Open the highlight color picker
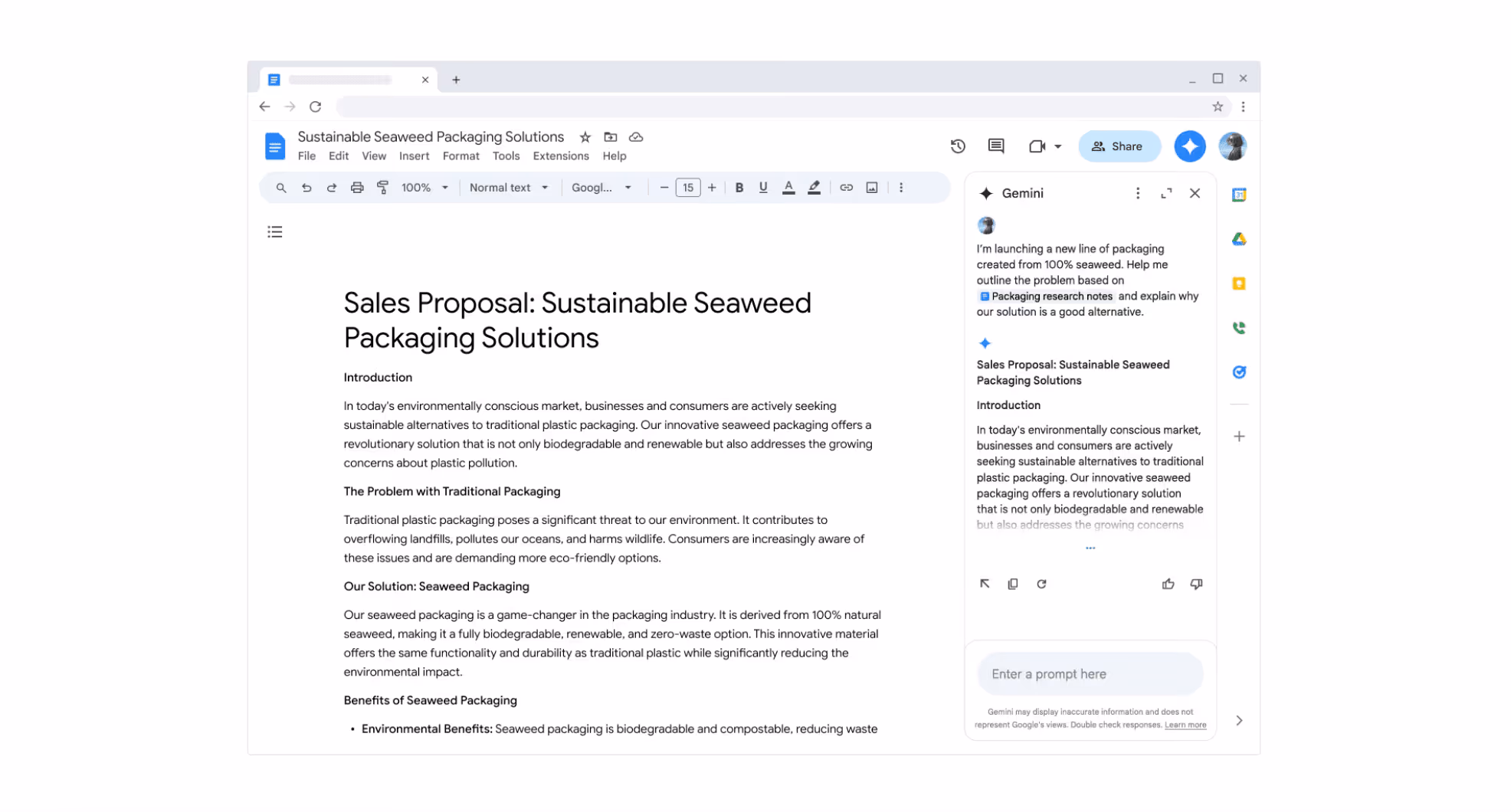 tap(814, 188)
